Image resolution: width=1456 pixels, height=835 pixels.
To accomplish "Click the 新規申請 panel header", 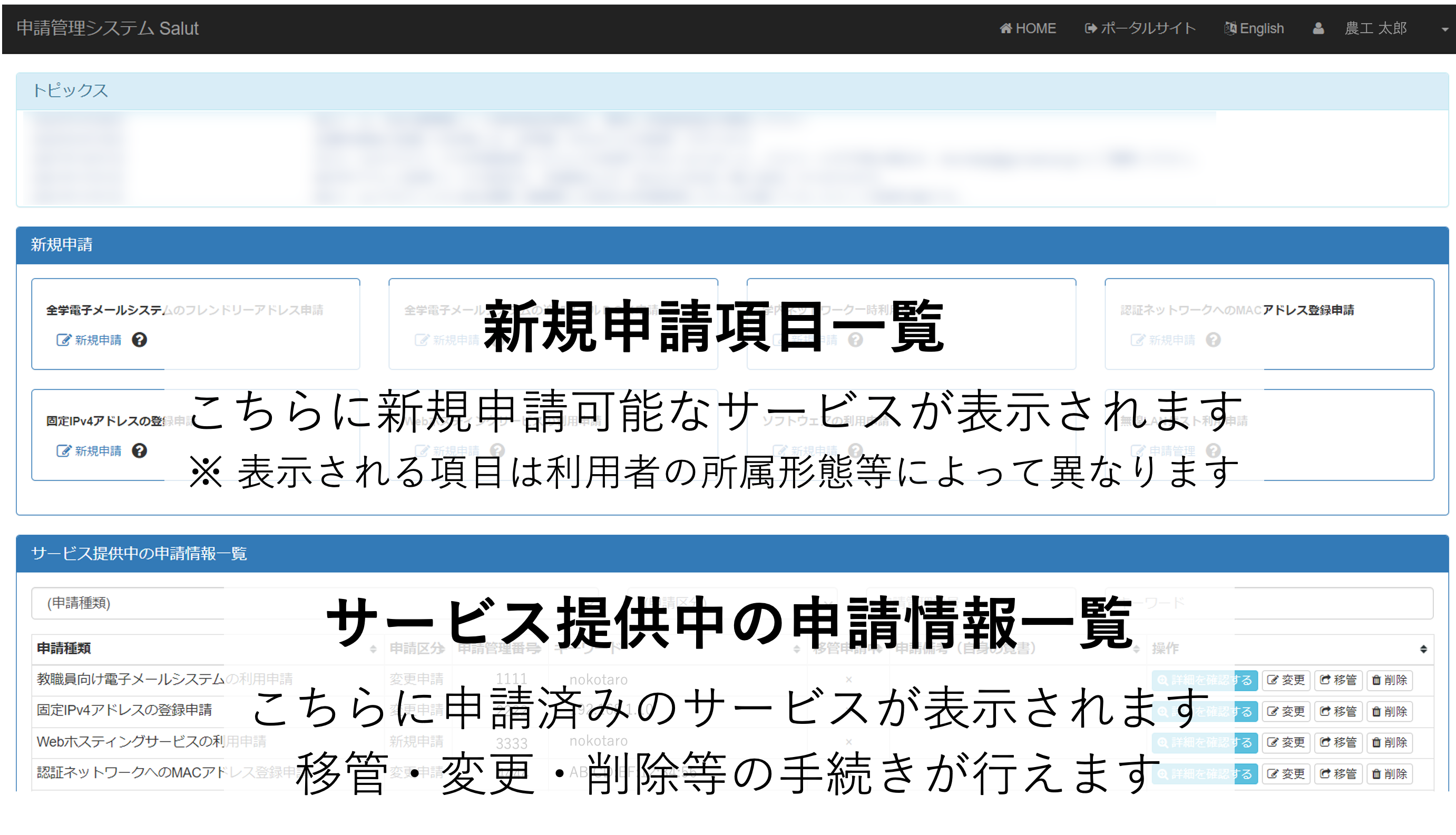I will (732, 245).
